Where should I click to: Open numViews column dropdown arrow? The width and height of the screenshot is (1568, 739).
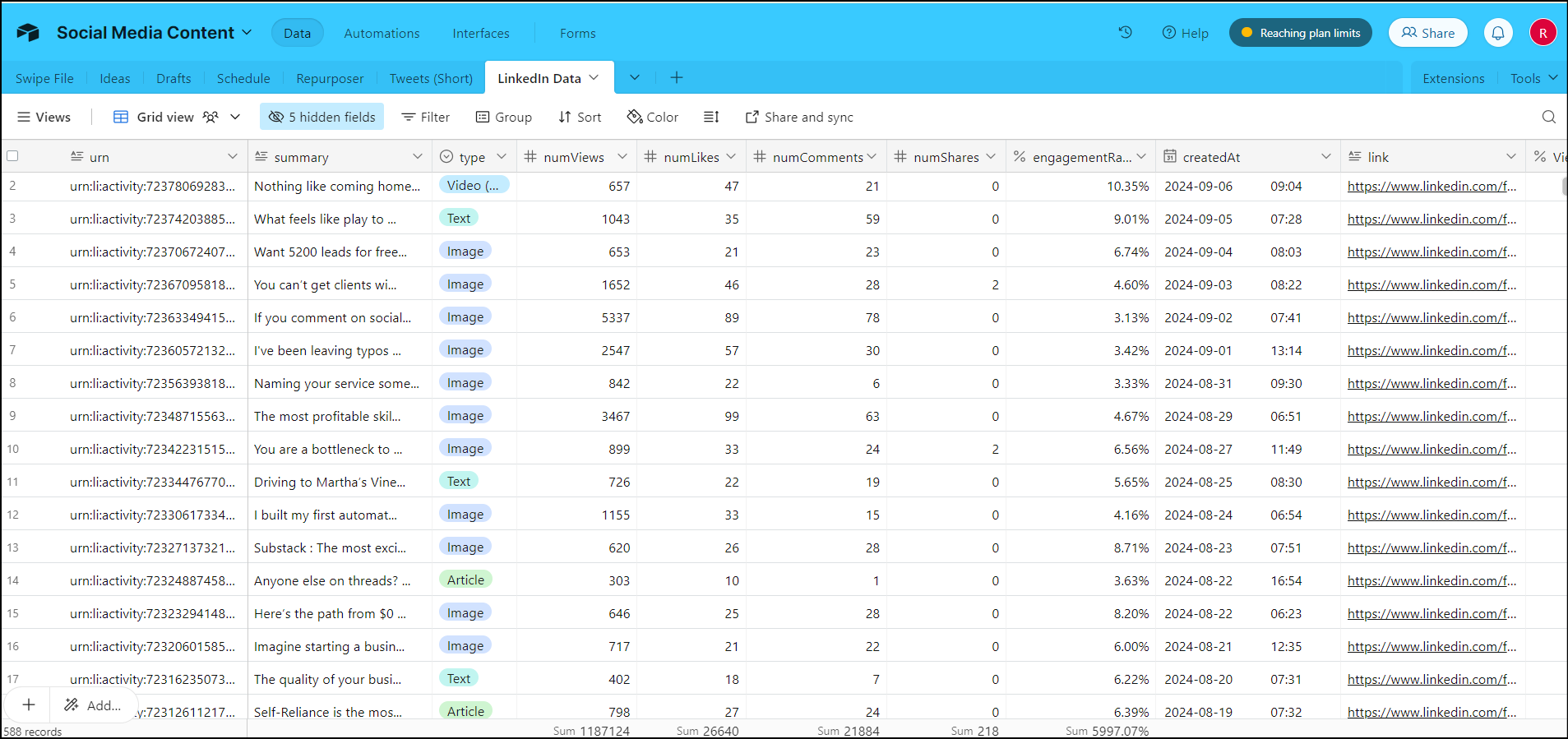[x=622, y=156]
